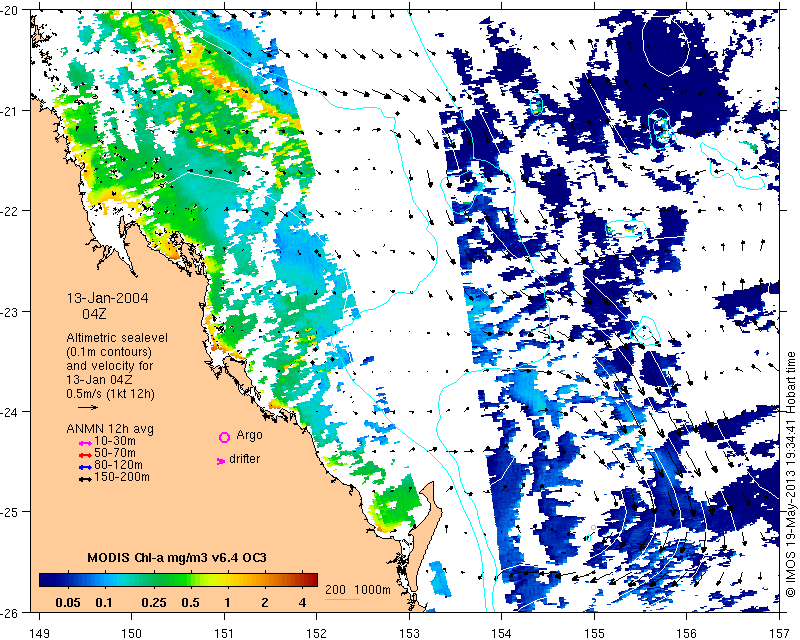
Task: Click the colorbar tick label 4
Action: [x=303, y=603]
